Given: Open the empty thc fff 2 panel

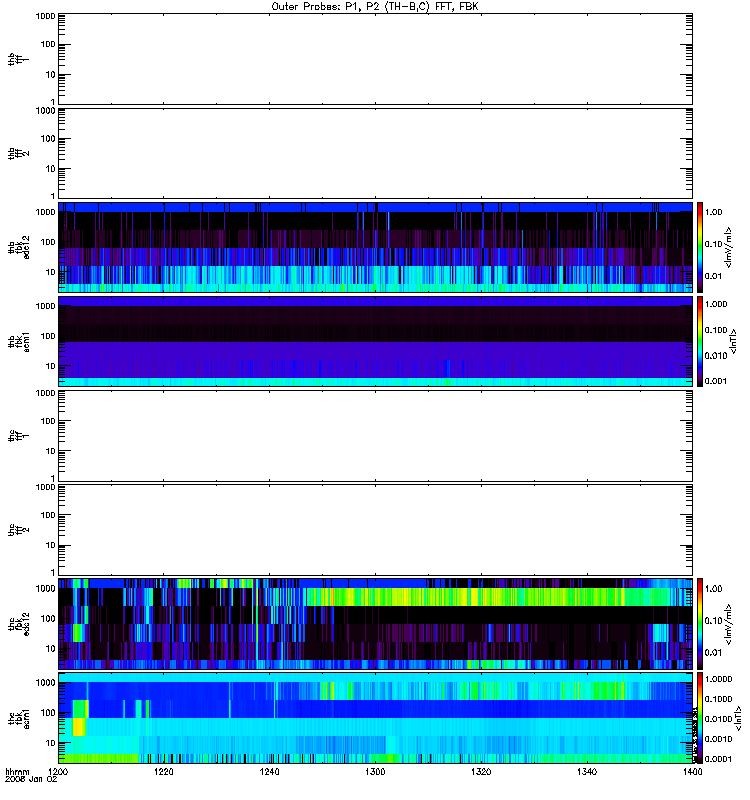Looking at the screenshot, I should click(376, 530).
